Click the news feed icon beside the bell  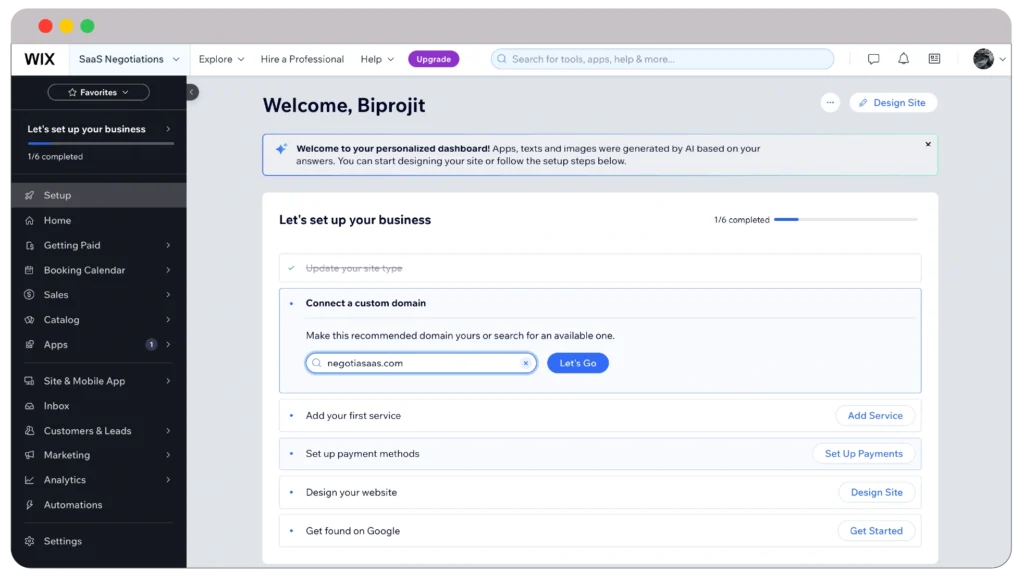(x=934, y=59)
